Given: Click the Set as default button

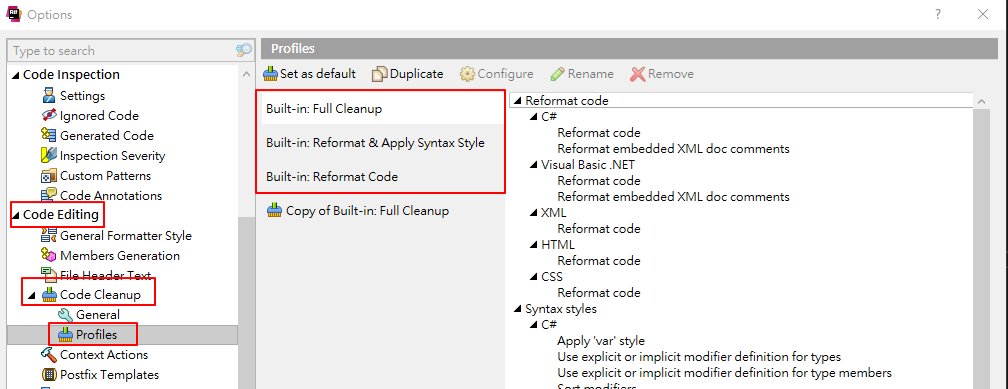Looking at the screenshot, I should (x=309, y=74).
